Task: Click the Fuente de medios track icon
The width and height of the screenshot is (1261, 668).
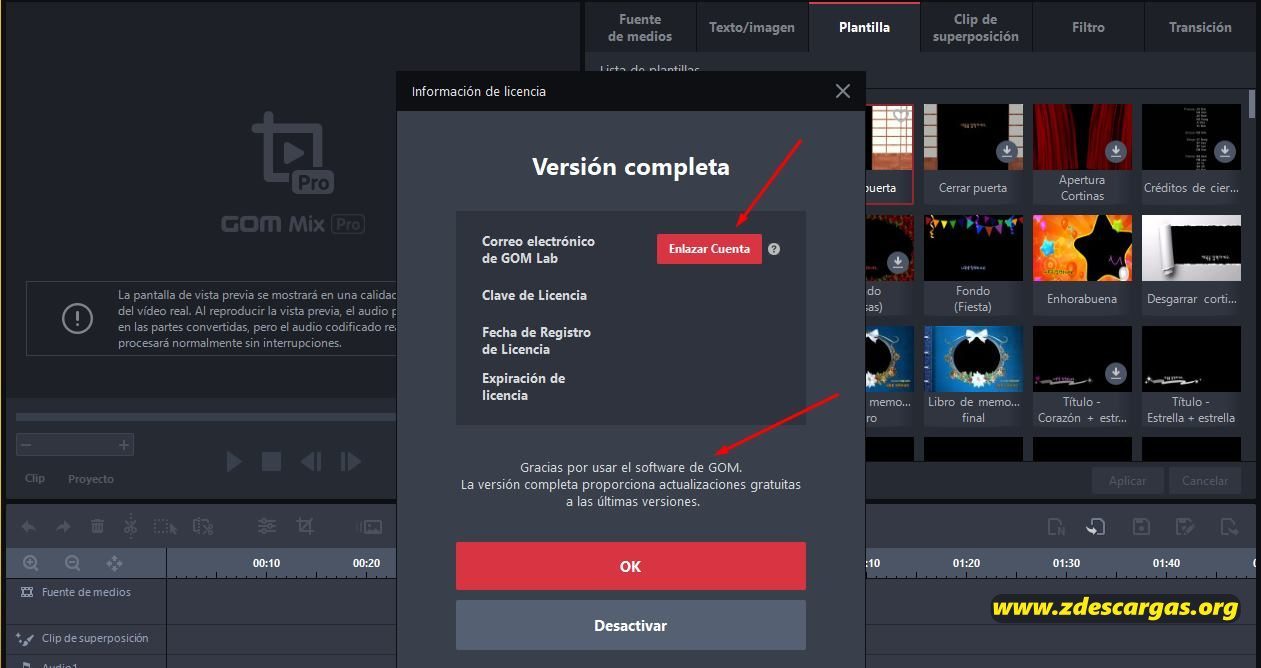Action: pyautogui.click(x=27, y=592)
